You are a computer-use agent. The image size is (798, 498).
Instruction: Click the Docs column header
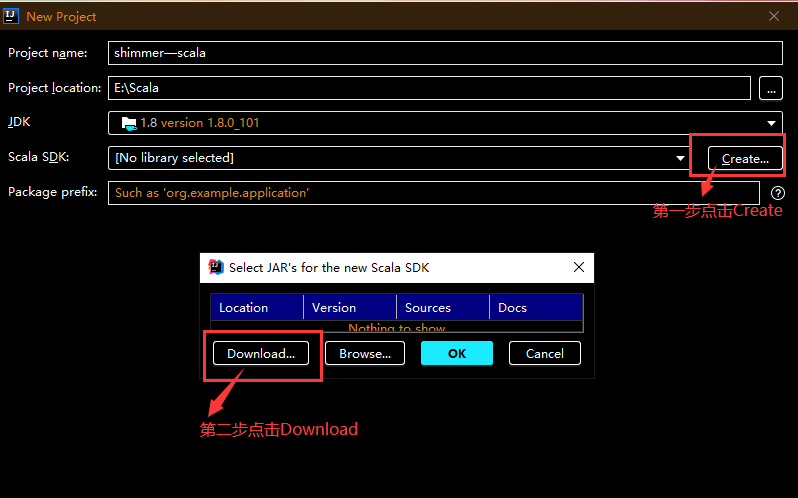tap(536, 307)
